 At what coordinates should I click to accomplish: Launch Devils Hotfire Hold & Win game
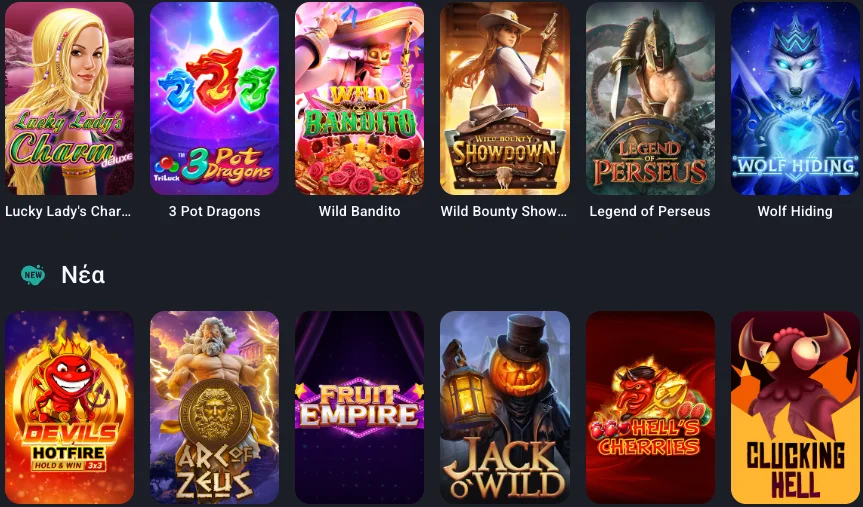click(69, 407)
